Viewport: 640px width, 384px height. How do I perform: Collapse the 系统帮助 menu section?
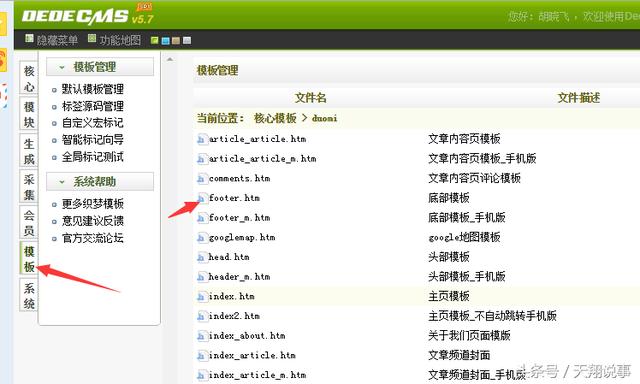click(x=62, y=182)
